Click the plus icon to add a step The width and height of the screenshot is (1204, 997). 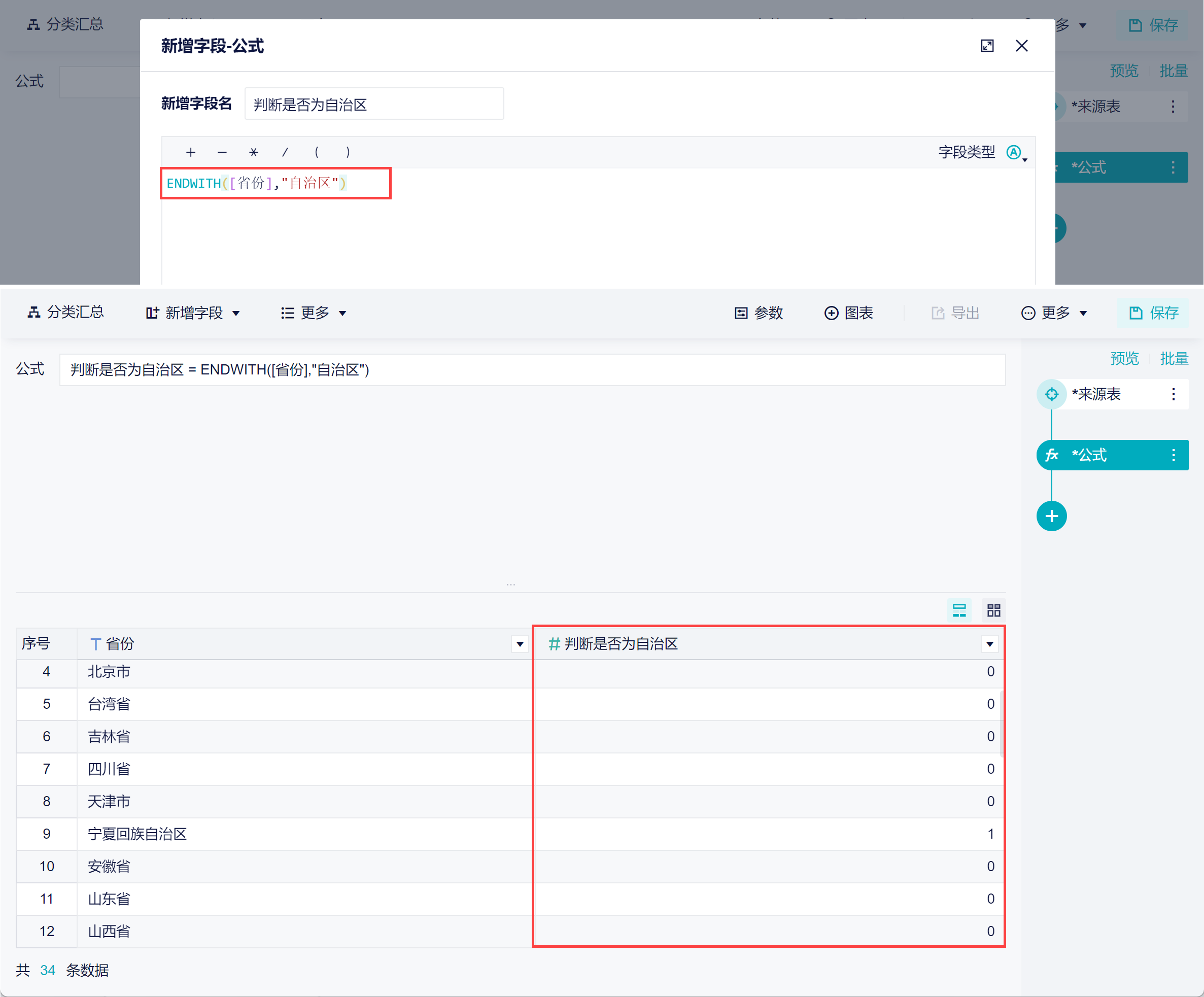pos(1052,515)
